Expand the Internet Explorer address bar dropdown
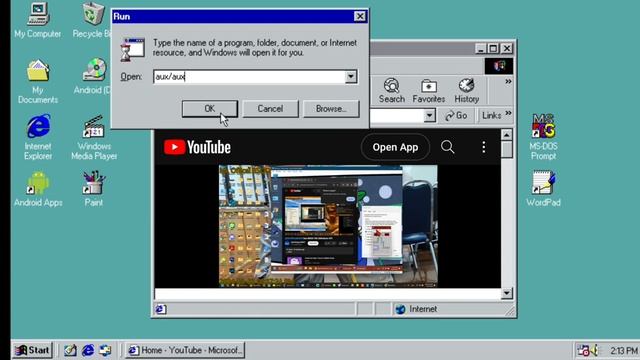Screen dimensions: 640x360 point(429,116)
